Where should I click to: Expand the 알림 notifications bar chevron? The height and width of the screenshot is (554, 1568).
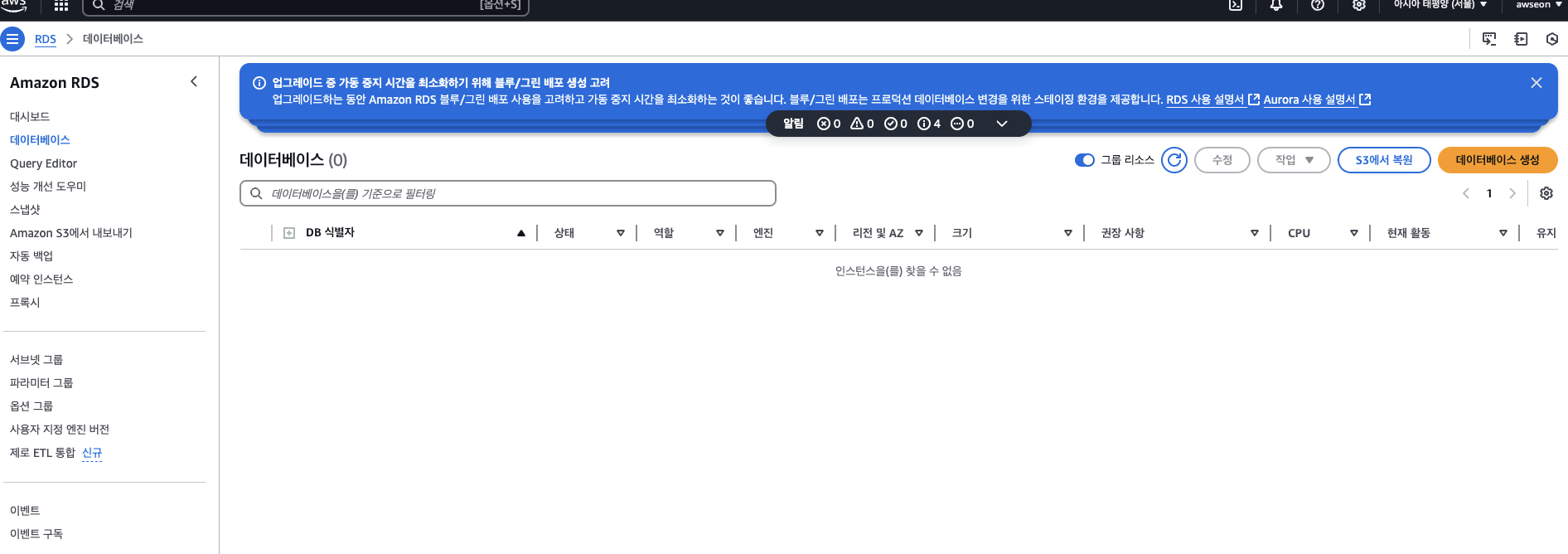click(x=1002, y=124)
